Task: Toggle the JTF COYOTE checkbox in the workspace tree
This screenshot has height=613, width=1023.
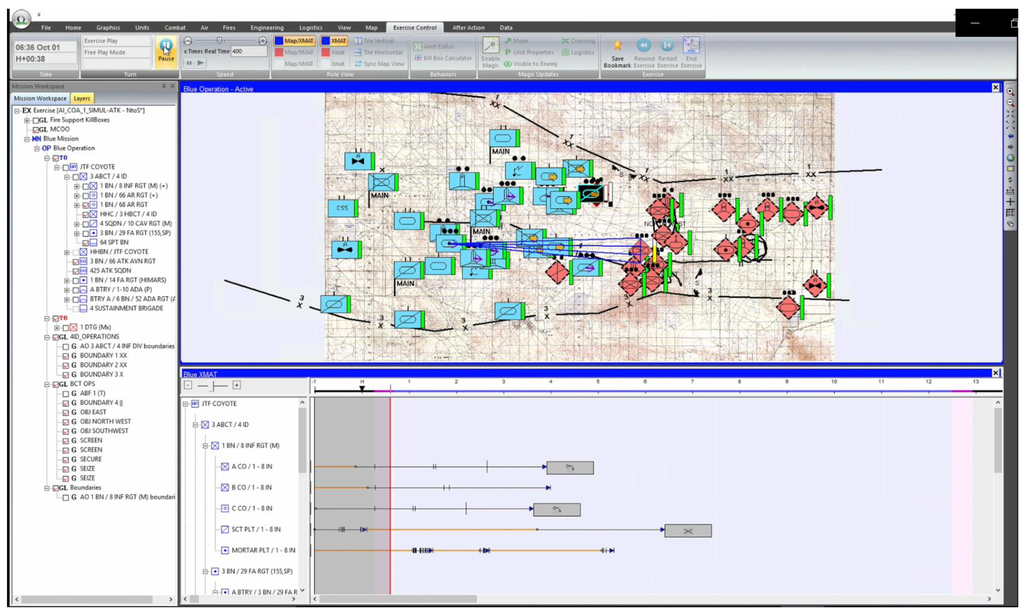Action: tap(66, 168)
